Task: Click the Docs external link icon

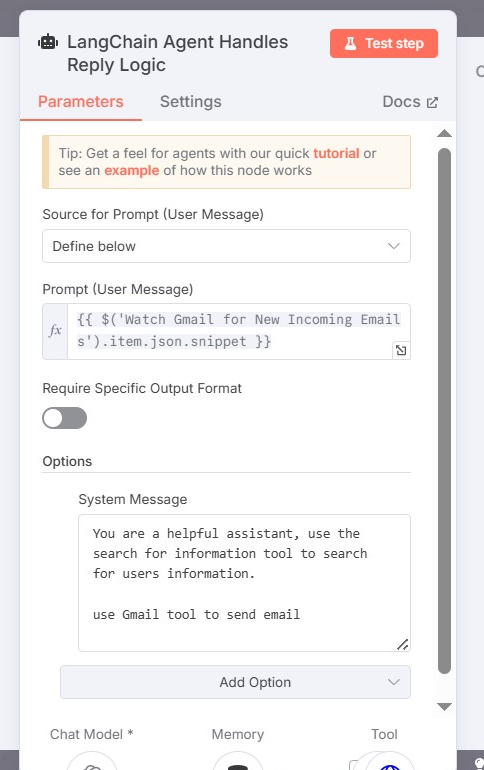Action: pyautogui.click(x=432, y=102)
